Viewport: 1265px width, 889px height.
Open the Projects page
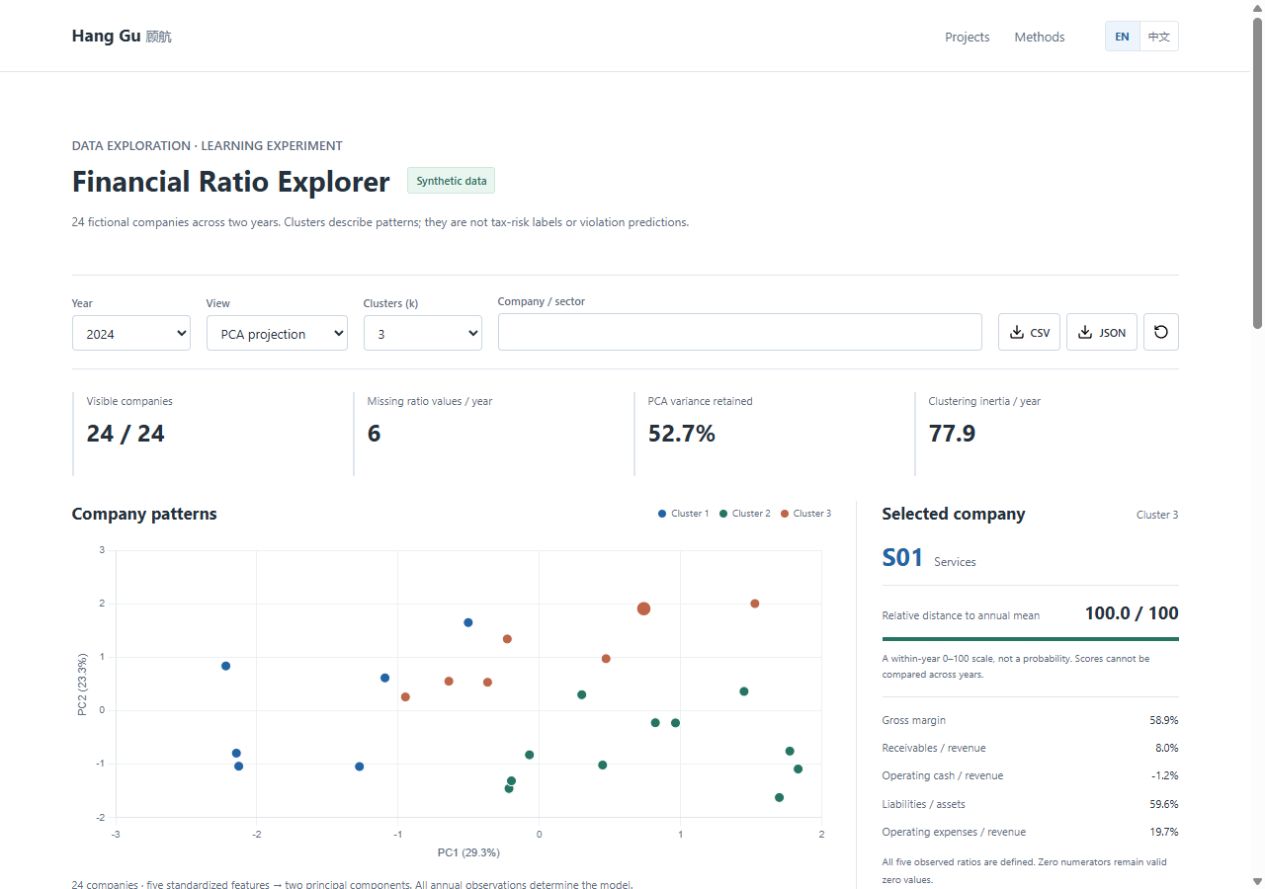[967, 37]
